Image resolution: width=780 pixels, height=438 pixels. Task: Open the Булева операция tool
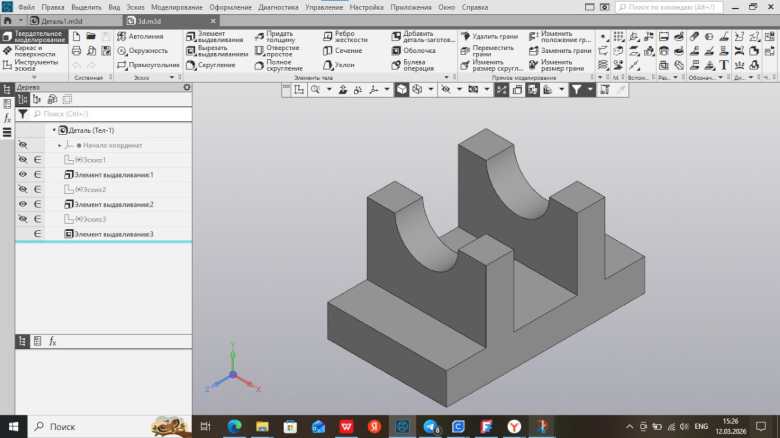pos(418,65)
